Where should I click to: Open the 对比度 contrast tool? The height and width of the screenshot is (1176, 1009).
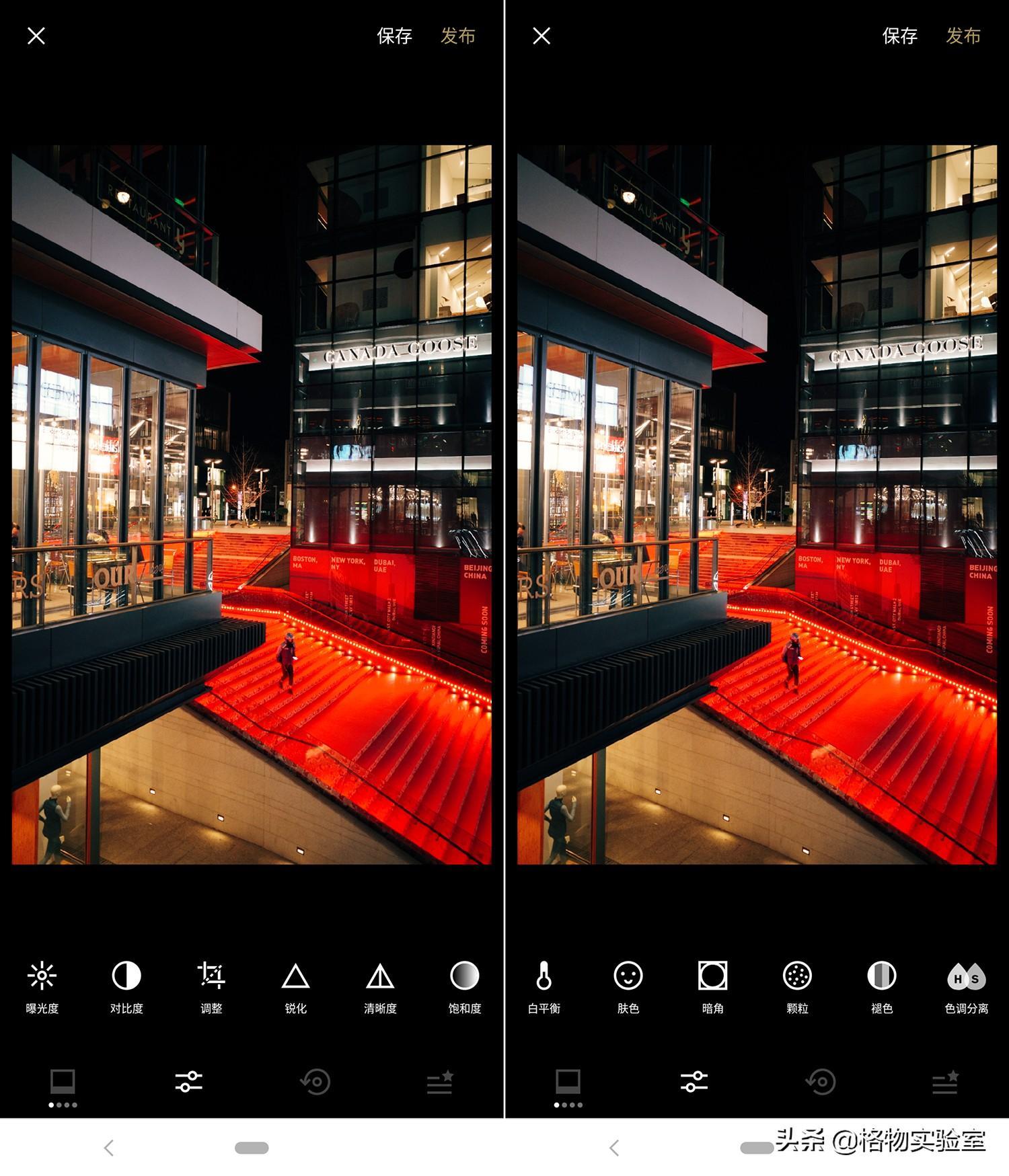click(126, 986)
